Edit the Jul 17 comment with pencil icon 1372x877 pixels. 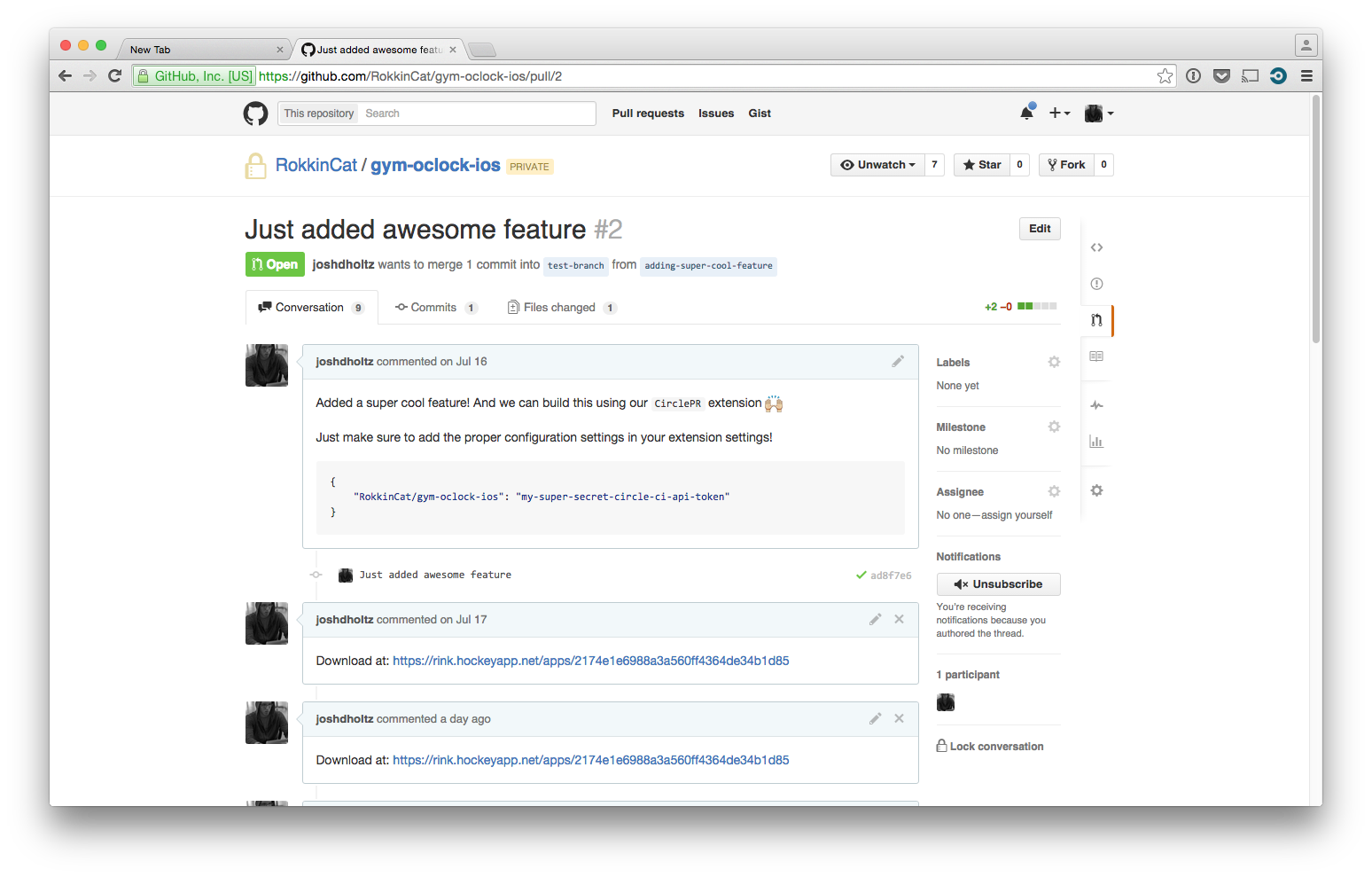875,619
